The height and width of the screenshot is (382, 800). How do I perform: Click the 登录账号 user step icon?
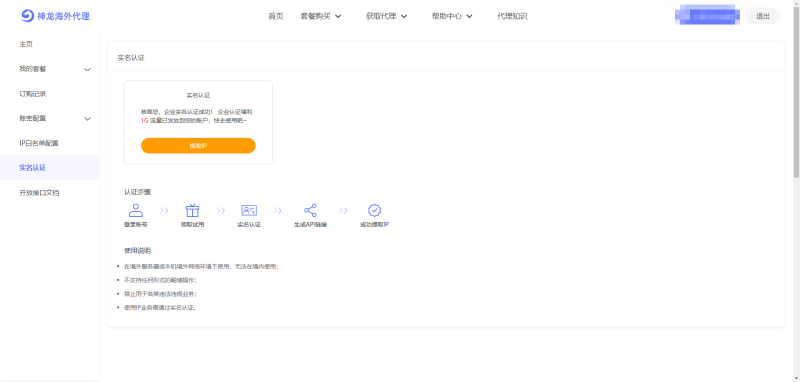coord(136,210)
